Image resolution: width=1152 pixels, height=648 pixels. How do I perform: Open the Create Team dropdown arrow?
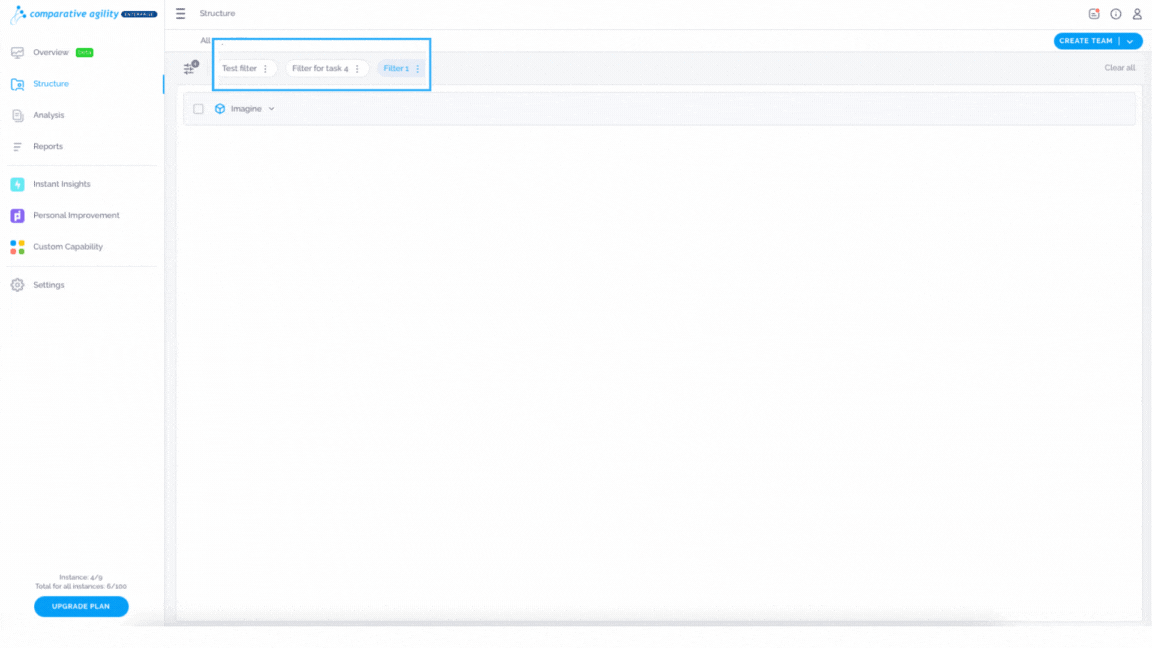(x=1130, y=41)
